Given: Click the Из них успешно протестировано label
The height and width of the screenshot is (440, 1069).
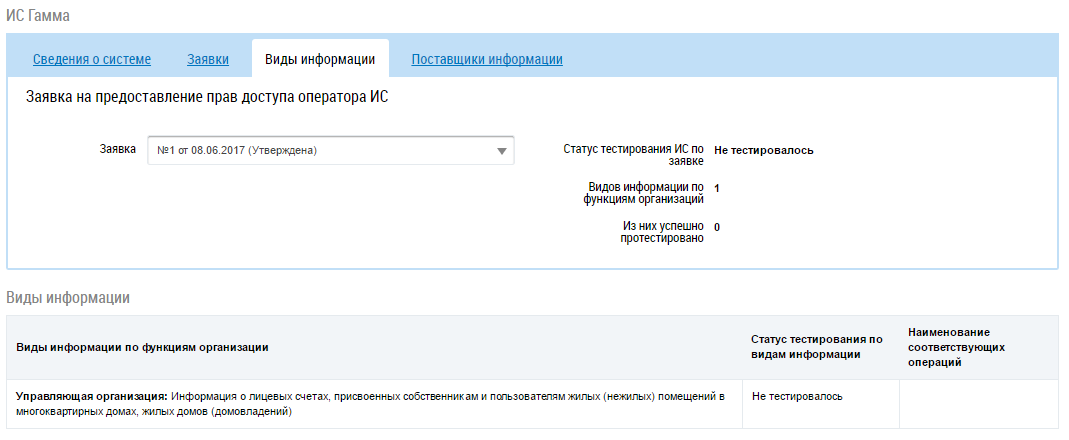Looking at the screenshot, I should pyautogui.click(x=663, y=232).
